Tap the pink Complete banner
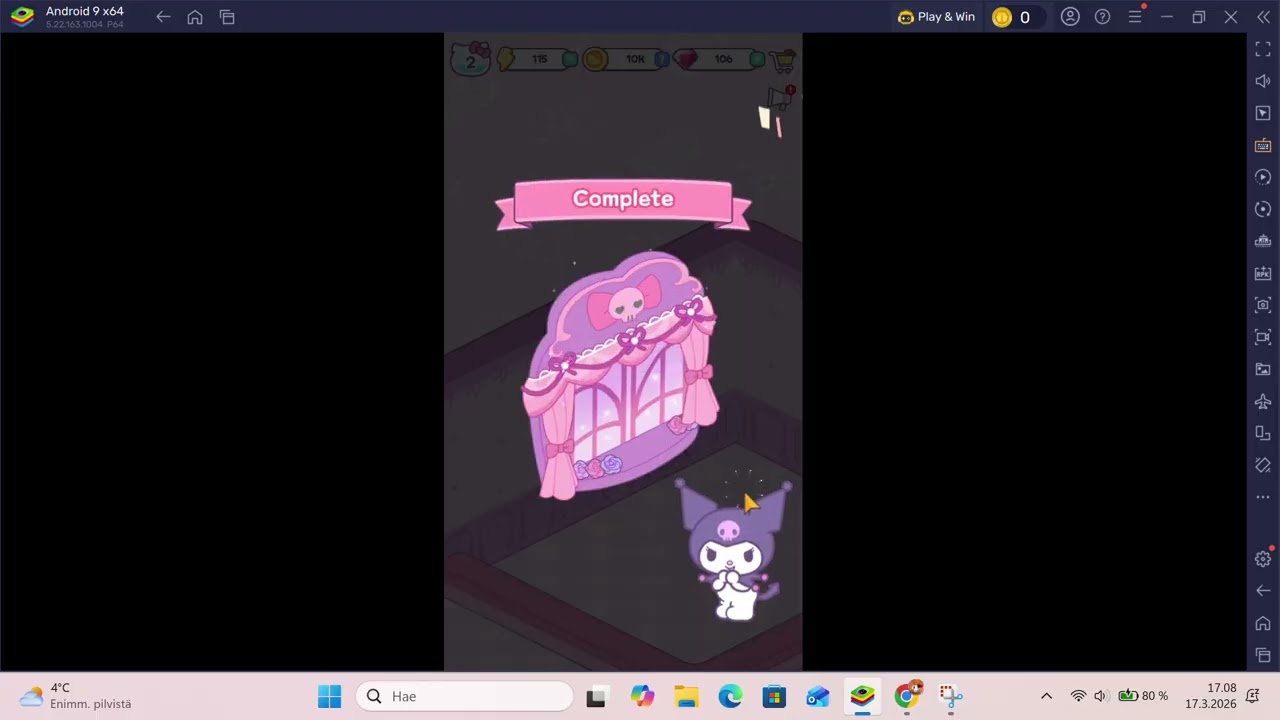The image size is (1280, 720). (x=623, y=203)
